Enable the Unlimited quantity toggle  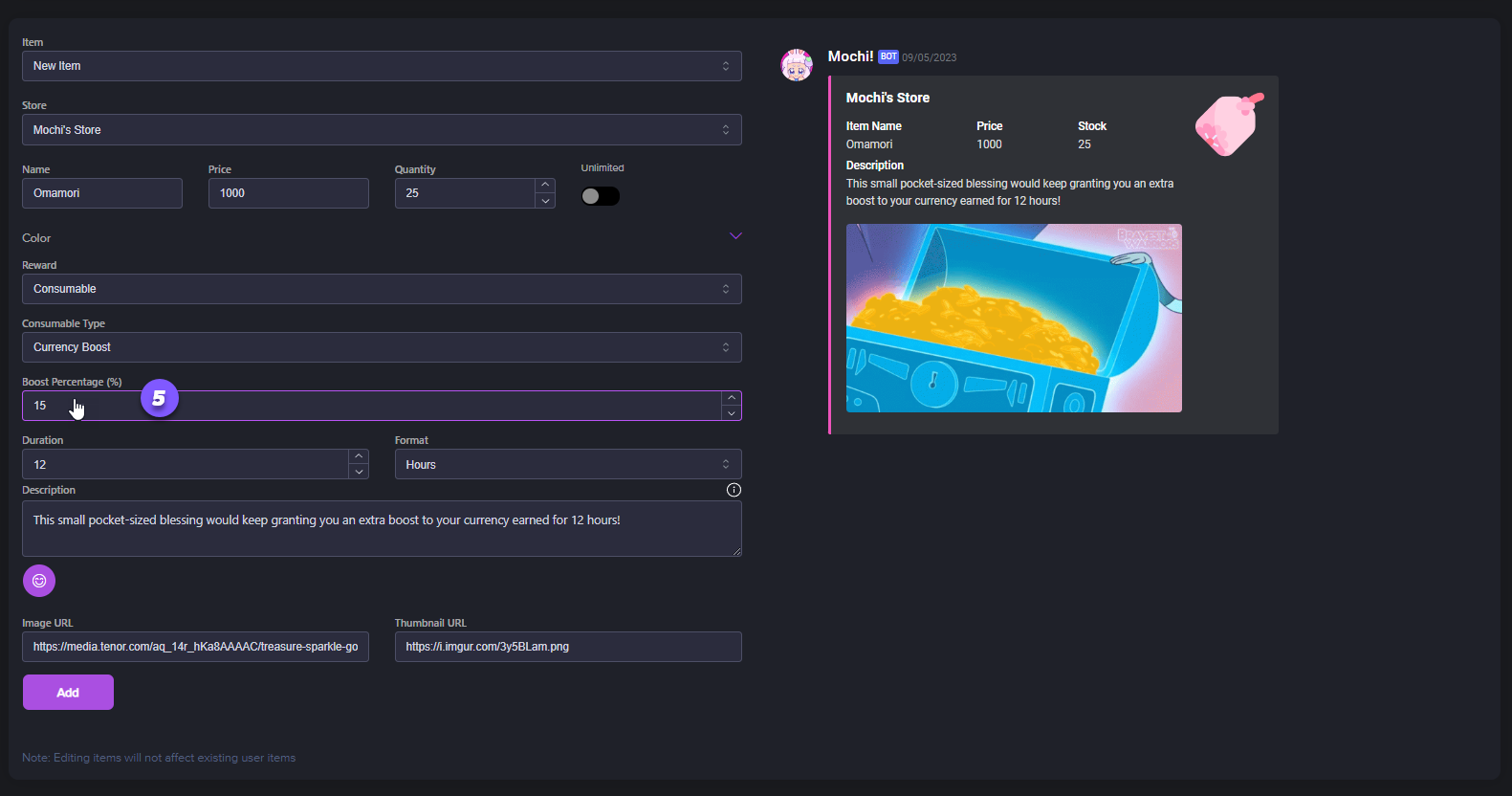click(x=601, y=196)
